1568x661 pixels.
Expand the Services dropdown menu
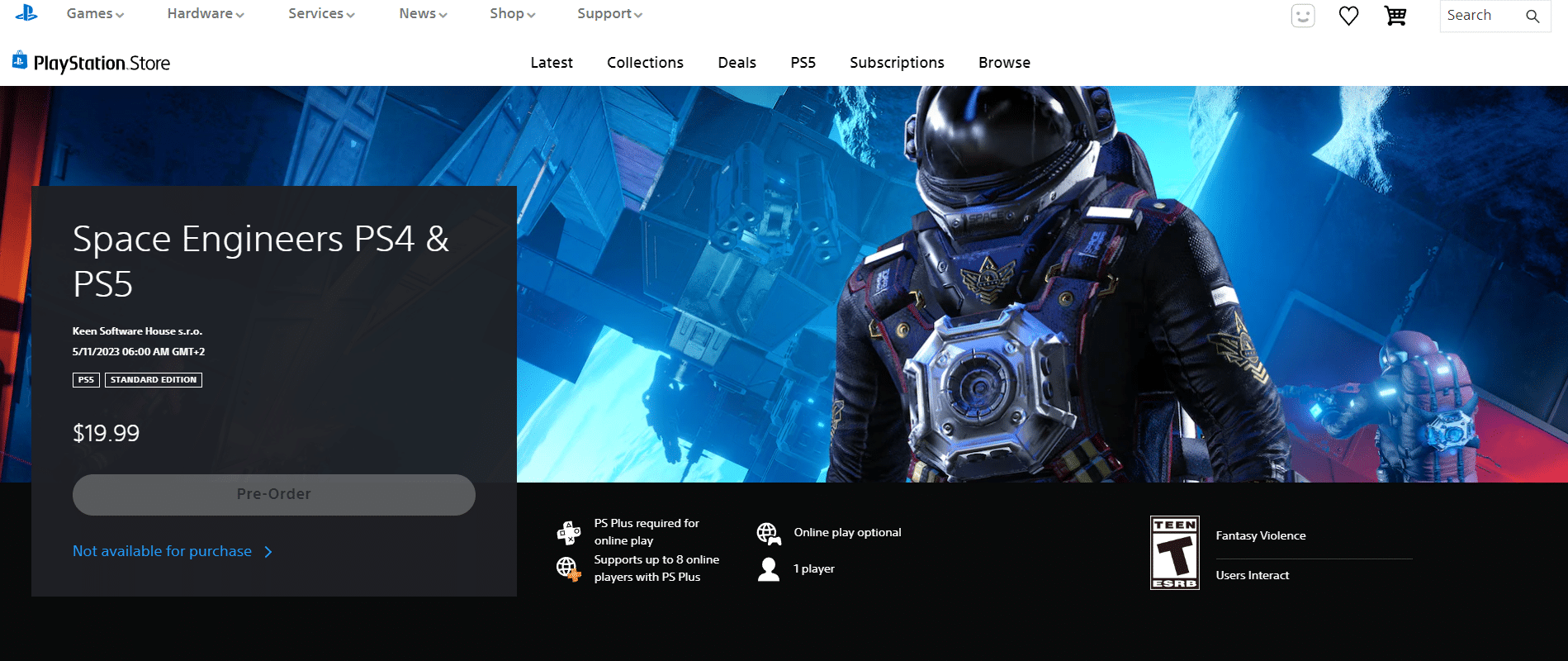pos(321,13)
